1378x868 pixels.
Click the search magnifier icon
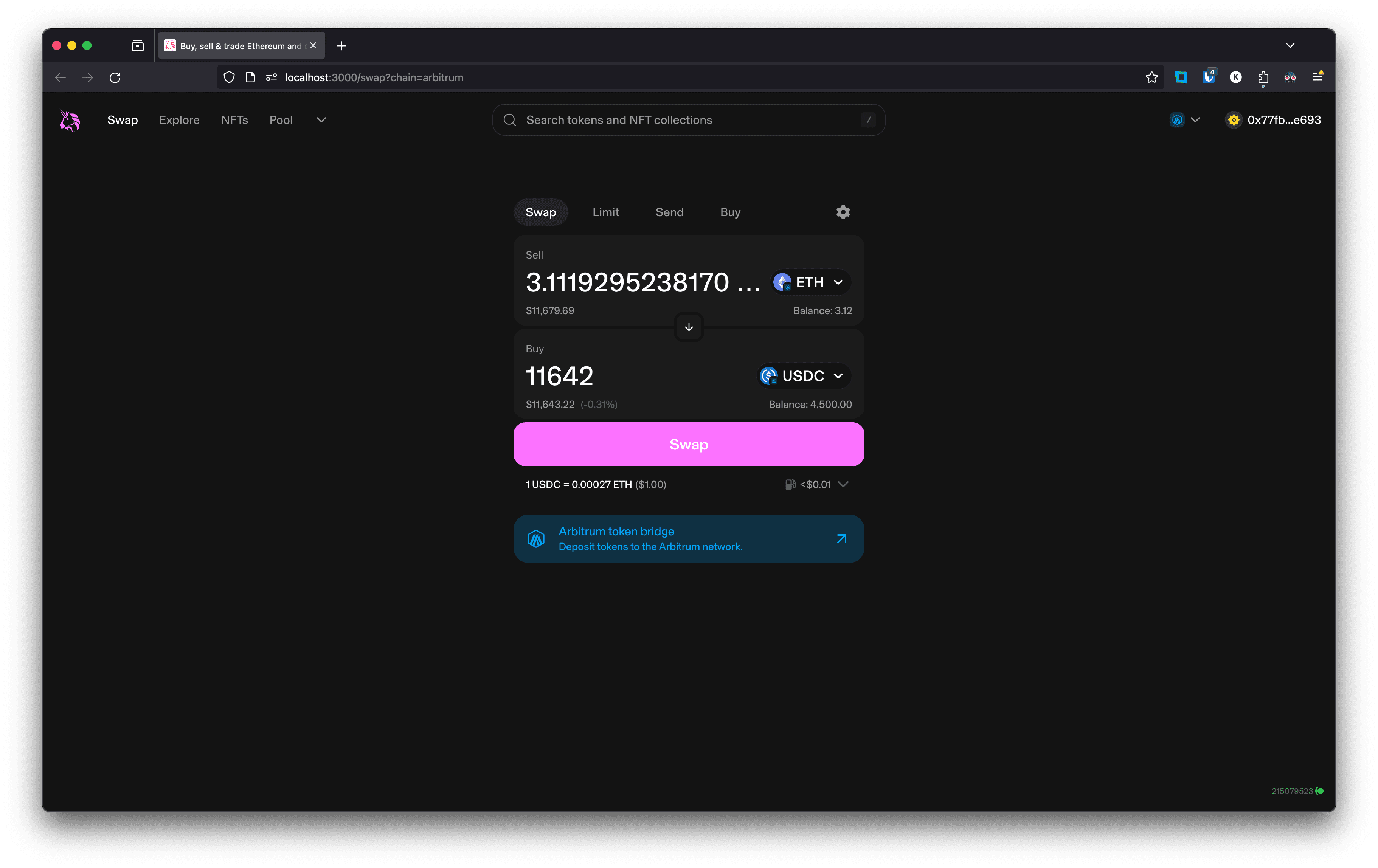click(x=510, y=120)
